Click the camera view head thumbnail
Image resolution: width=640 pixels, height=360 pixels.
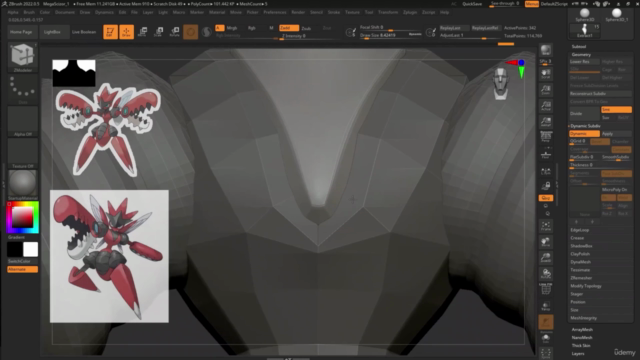(500, 84)
